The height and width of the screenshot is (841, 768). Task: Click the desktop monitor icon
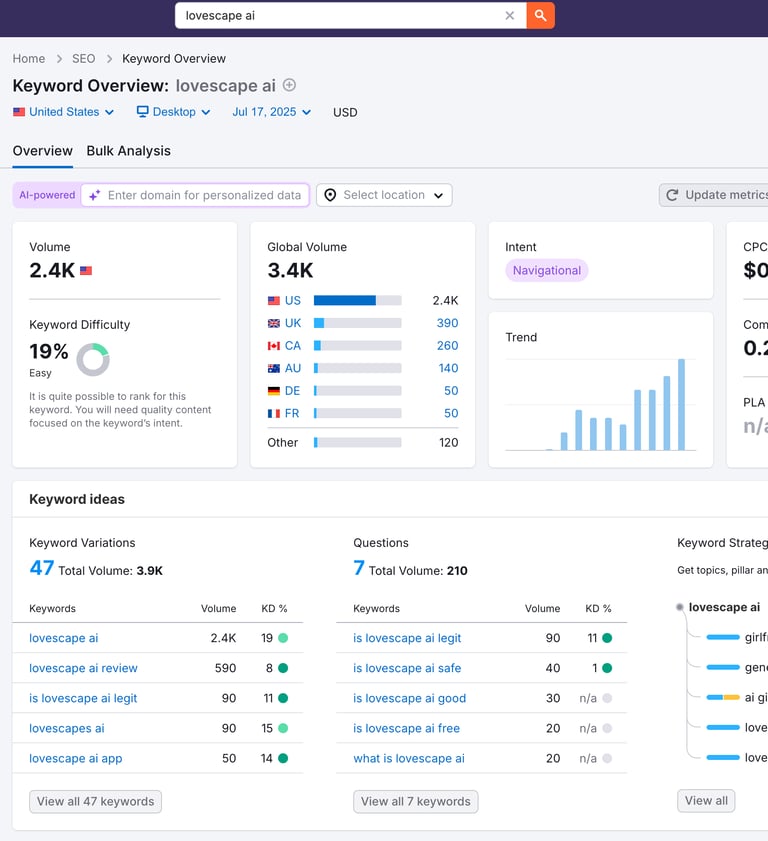click(x=142, y=112)
